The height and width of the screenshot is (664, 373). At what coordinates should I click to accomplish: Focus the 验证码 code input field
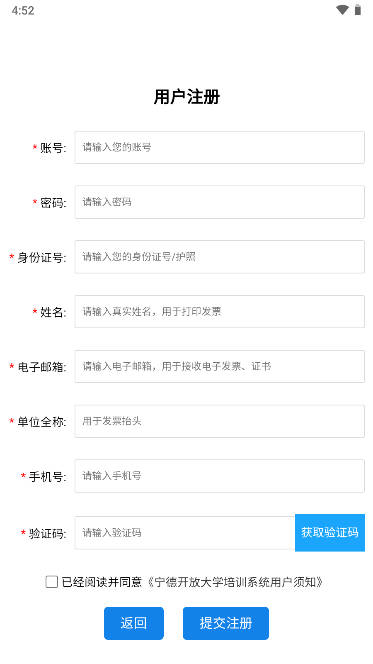(185, 533)
